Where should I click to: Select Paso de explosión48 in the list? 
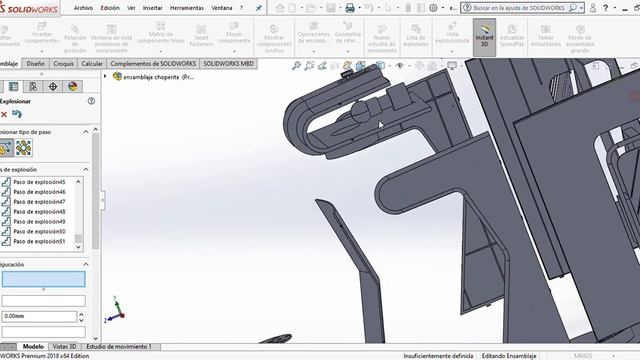click(39, 212)
